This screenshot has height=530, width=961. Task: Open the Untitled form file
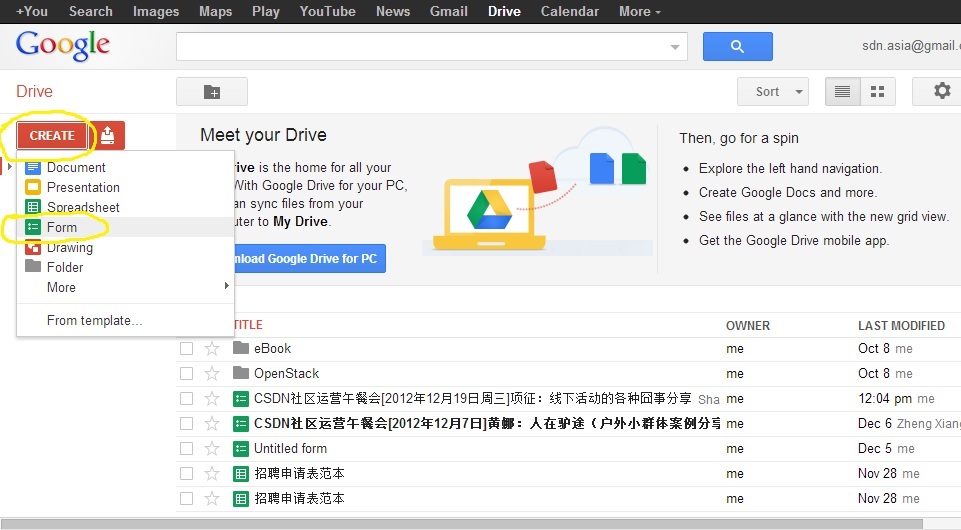(x=290, y=449)
